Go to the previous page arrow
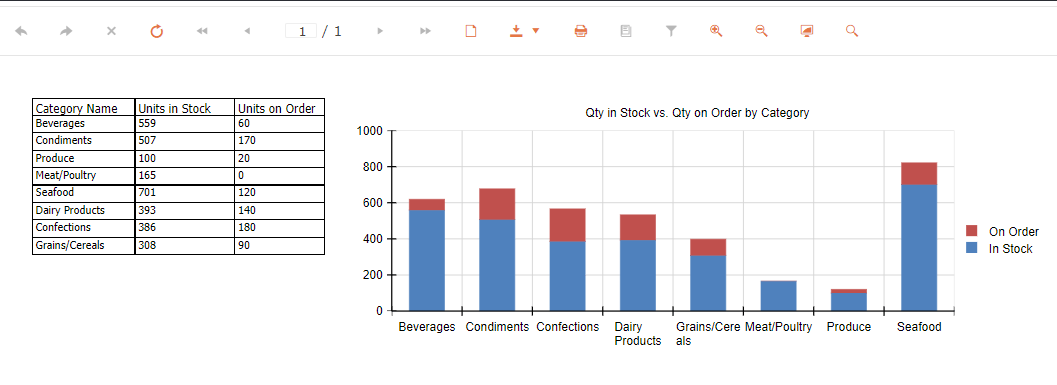Screen dimensions: 1057x385 tap(247, 31)
